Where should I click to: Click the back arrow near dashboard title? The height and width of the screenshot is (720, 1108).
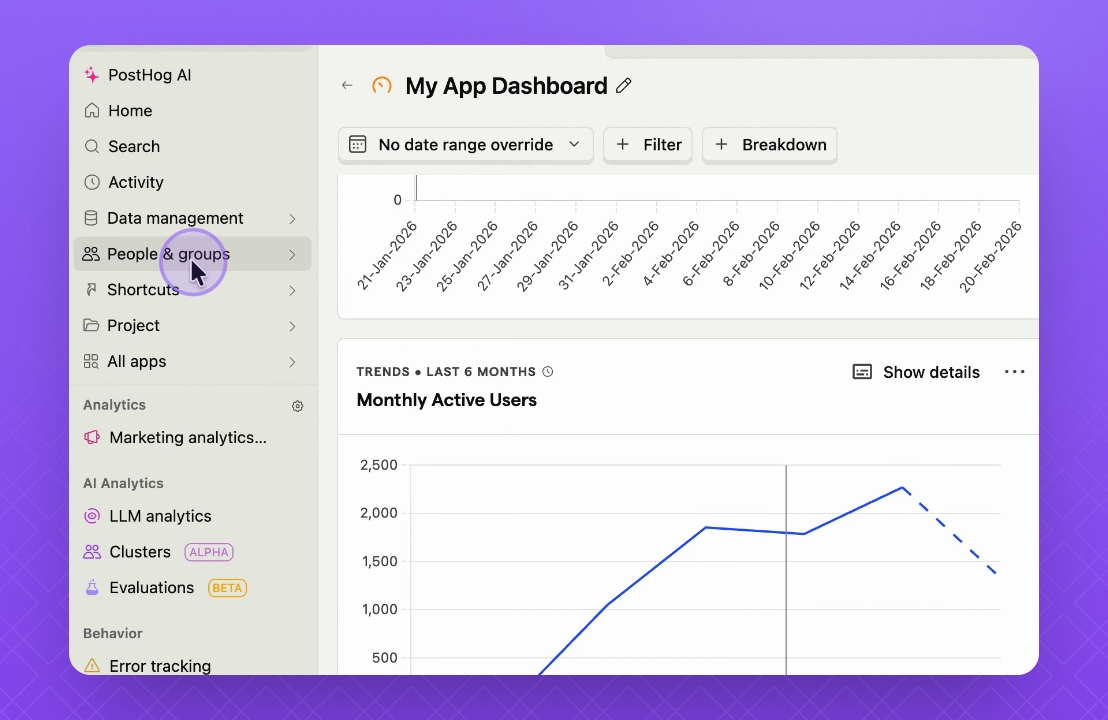tap(347, 85)
